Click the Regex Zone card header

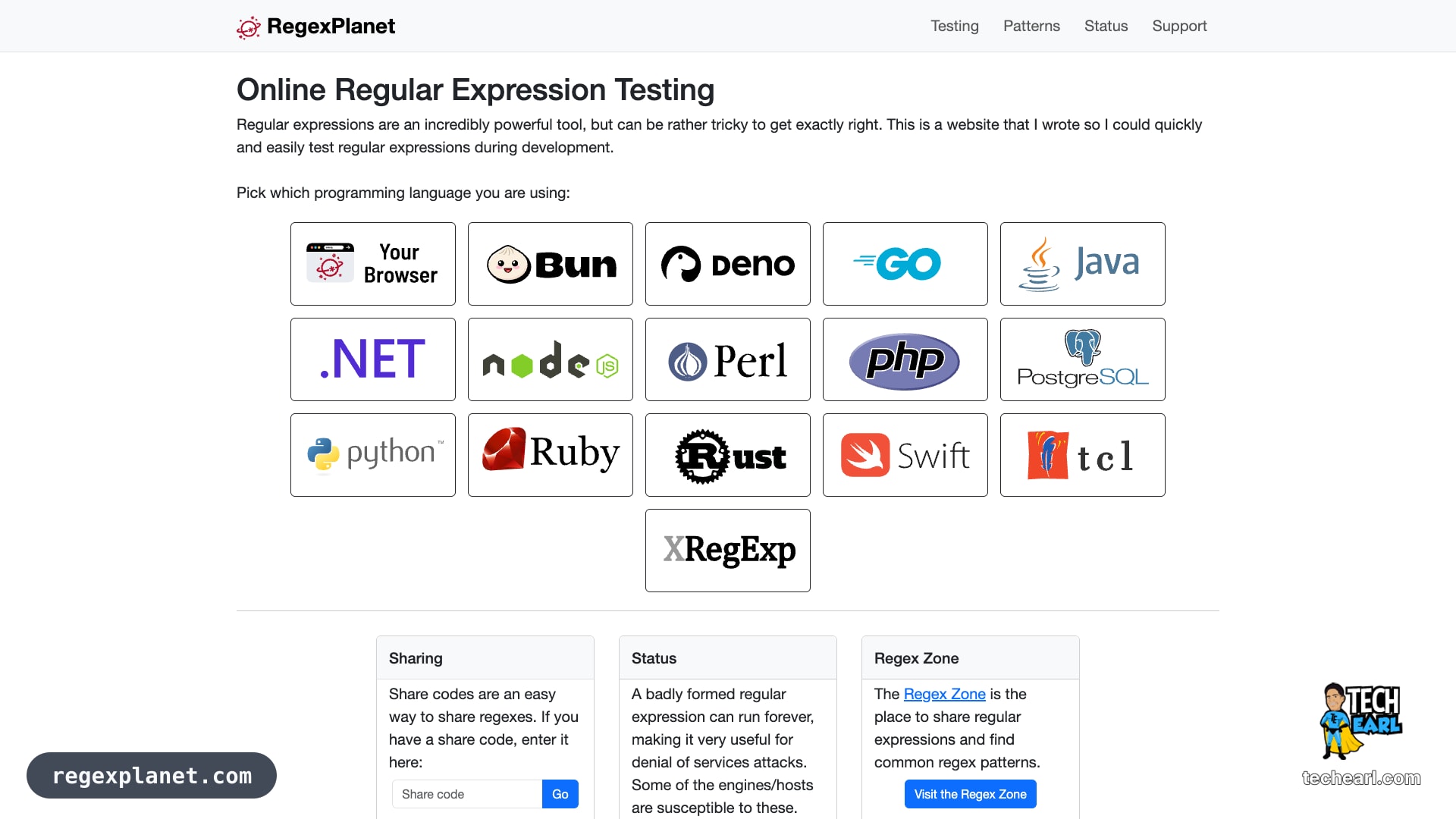pos(971,658)
